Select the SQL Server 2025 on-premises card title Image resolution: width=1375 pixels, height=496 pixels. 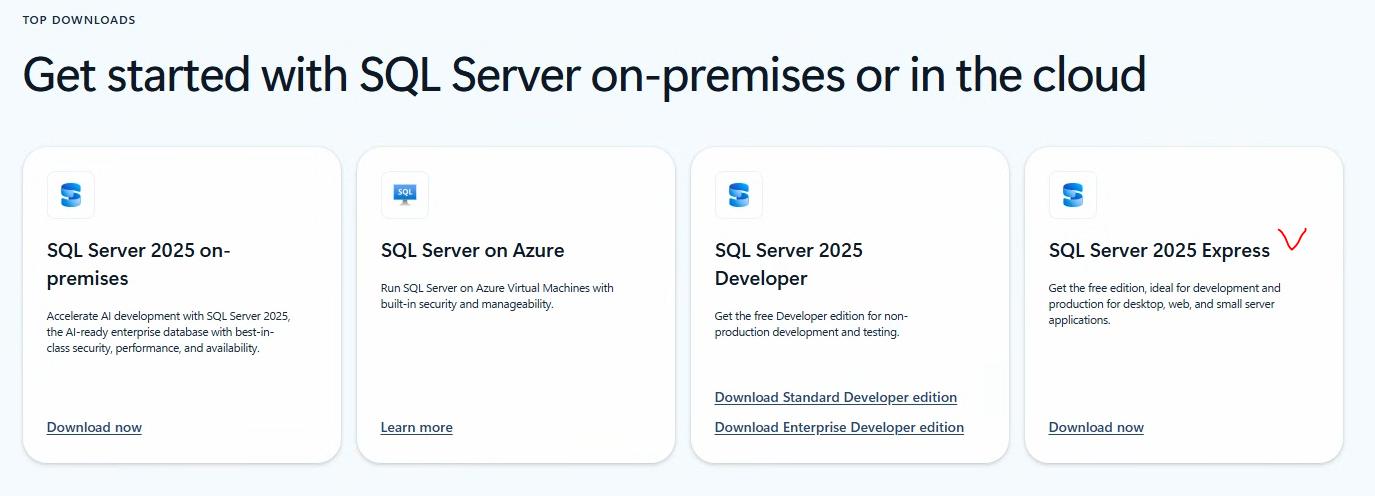click(x=138, y=264)
